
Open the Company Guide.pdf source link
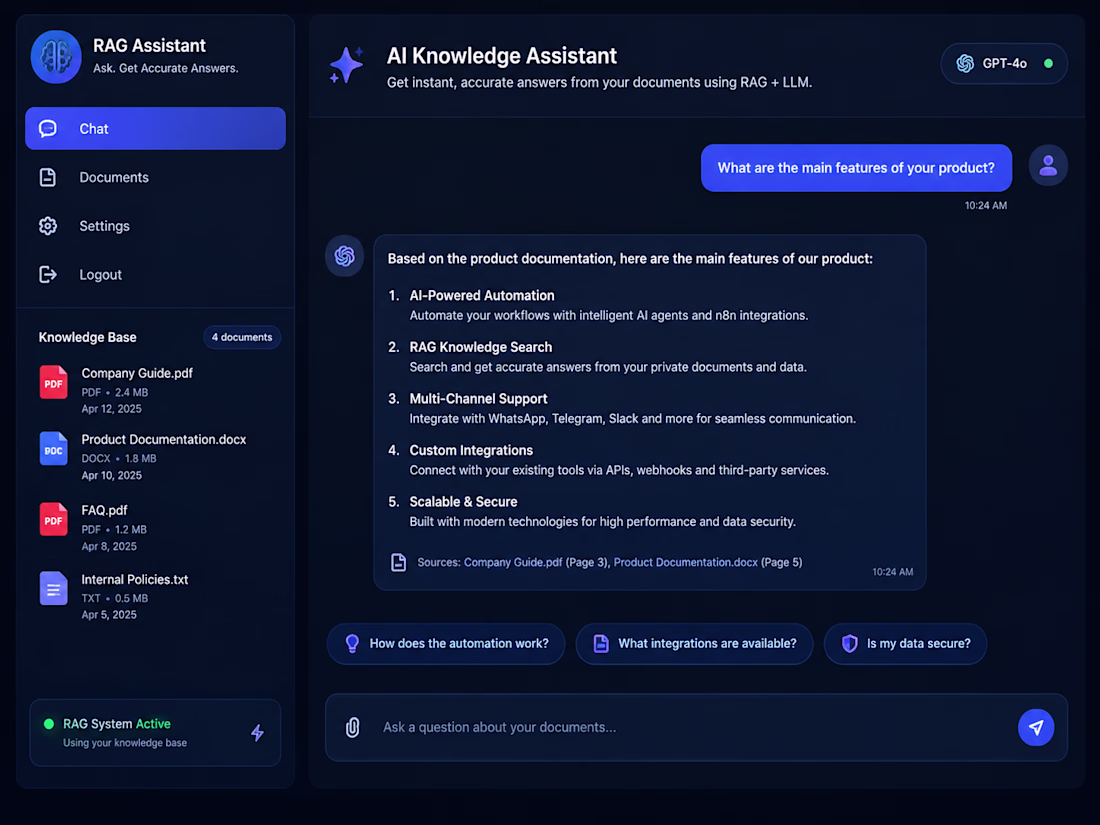tap(513, 563)
